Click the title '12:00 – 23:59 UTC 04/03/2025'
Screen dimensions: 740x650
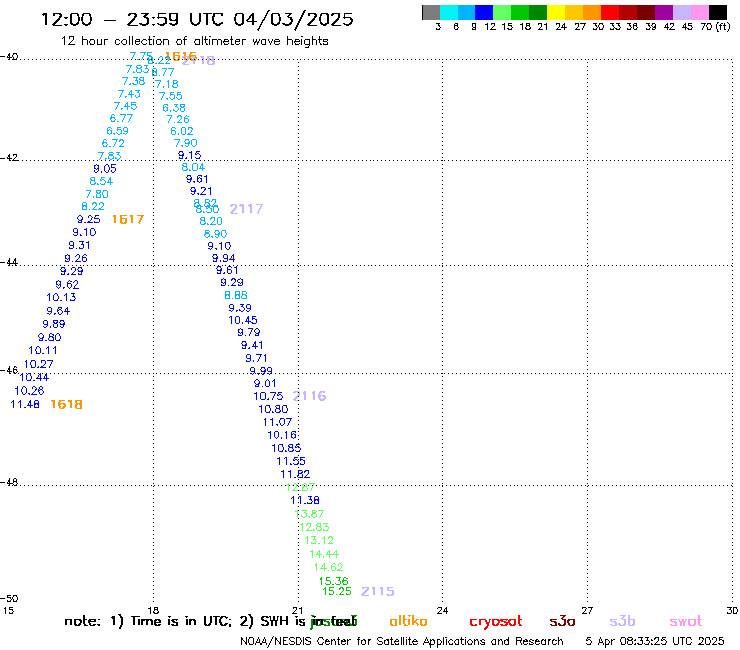coord(197,19)
